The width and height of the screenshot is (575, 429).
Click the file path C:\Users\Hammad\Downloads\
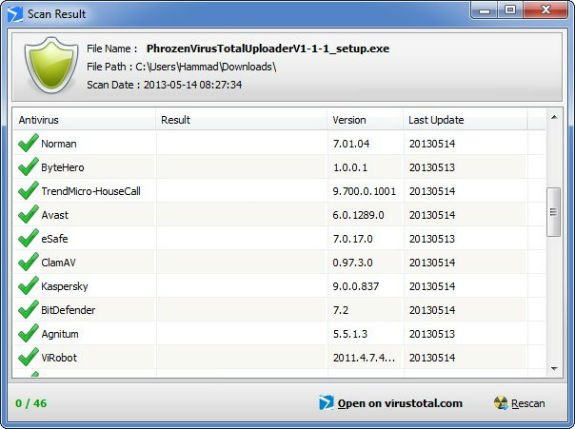coord(206,67)
